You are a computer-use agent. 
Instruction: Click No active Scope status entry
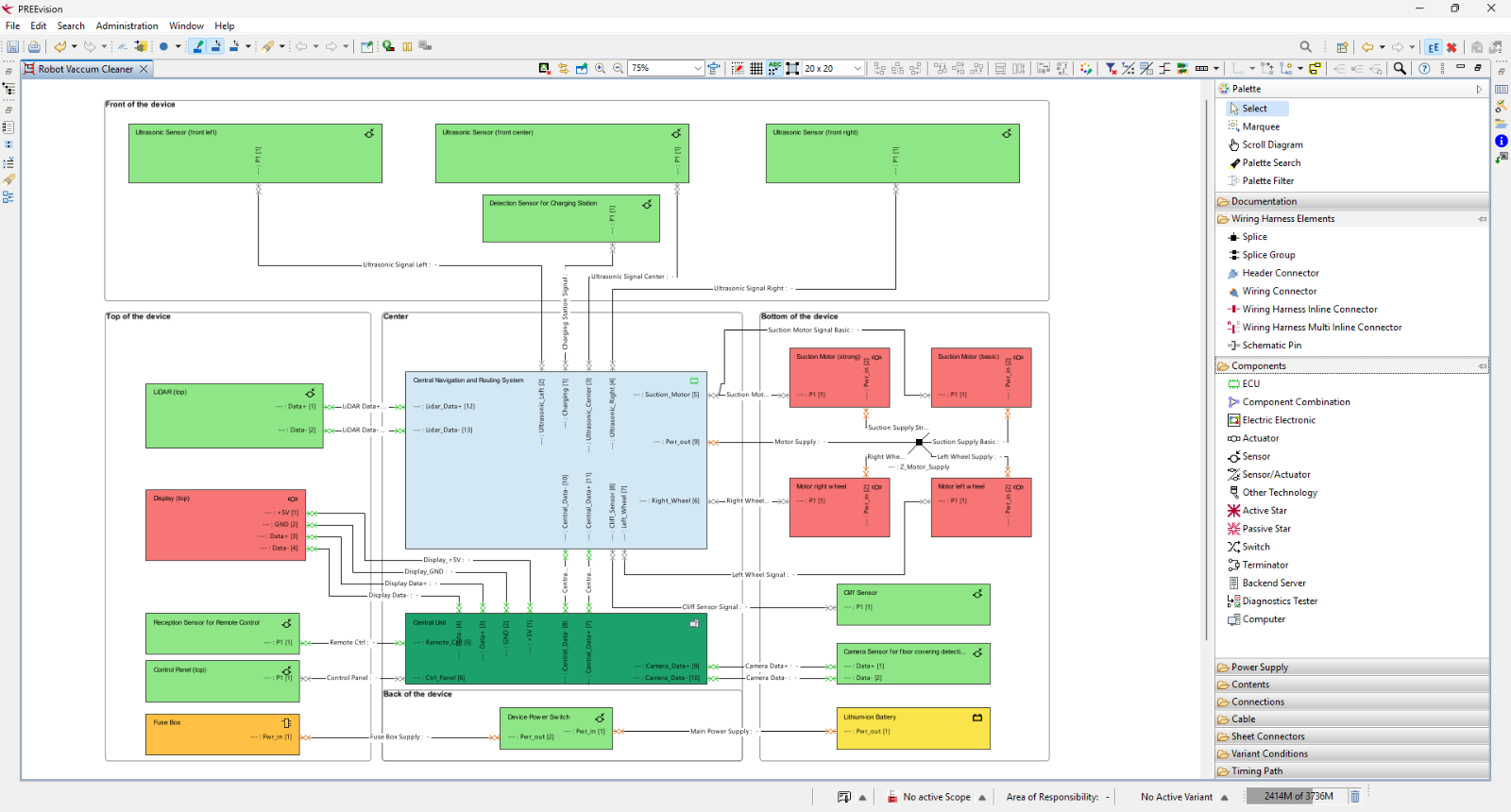coord(937,797)
